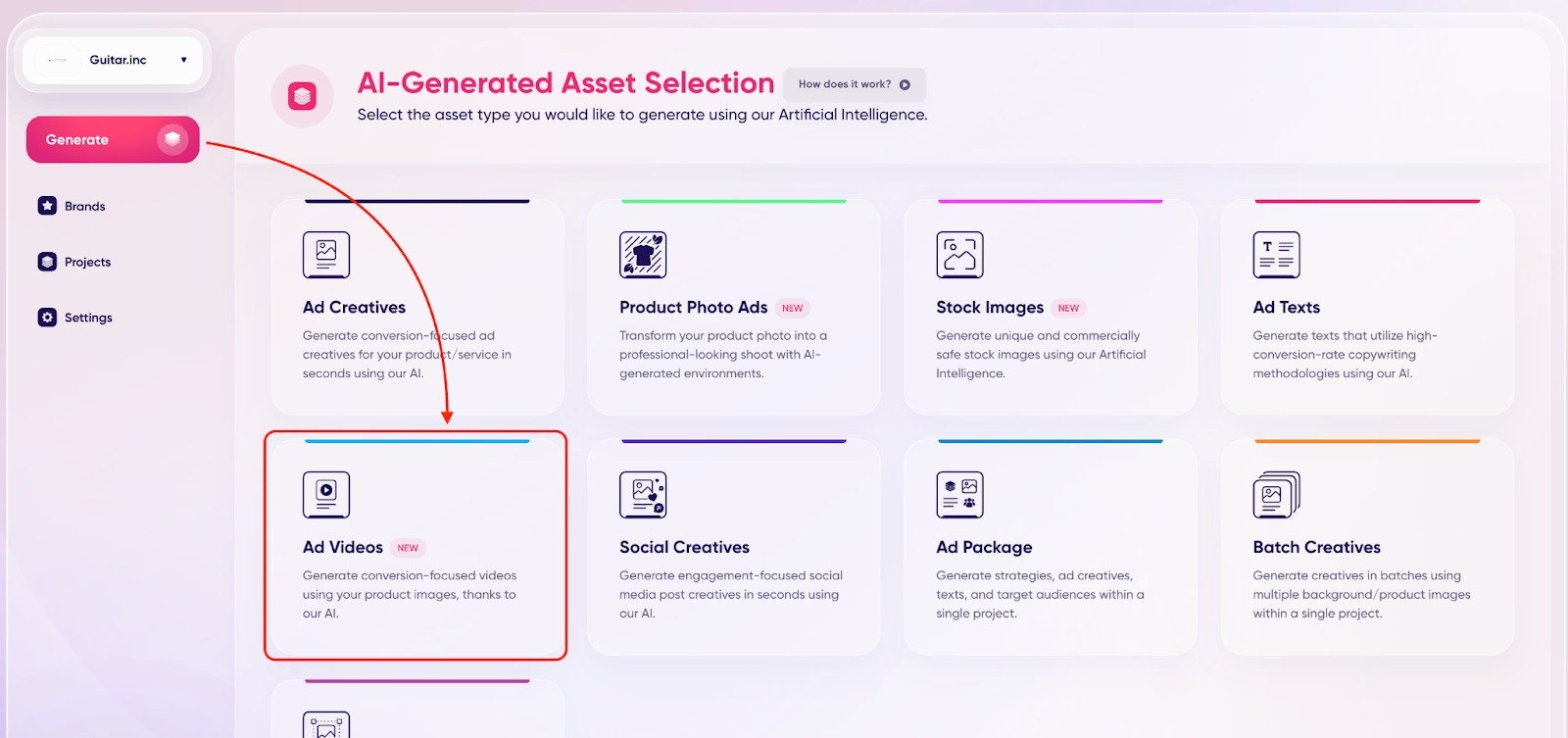Open Ad Package via its stacked icon
Screen dimensions: 1568x738
960,494
